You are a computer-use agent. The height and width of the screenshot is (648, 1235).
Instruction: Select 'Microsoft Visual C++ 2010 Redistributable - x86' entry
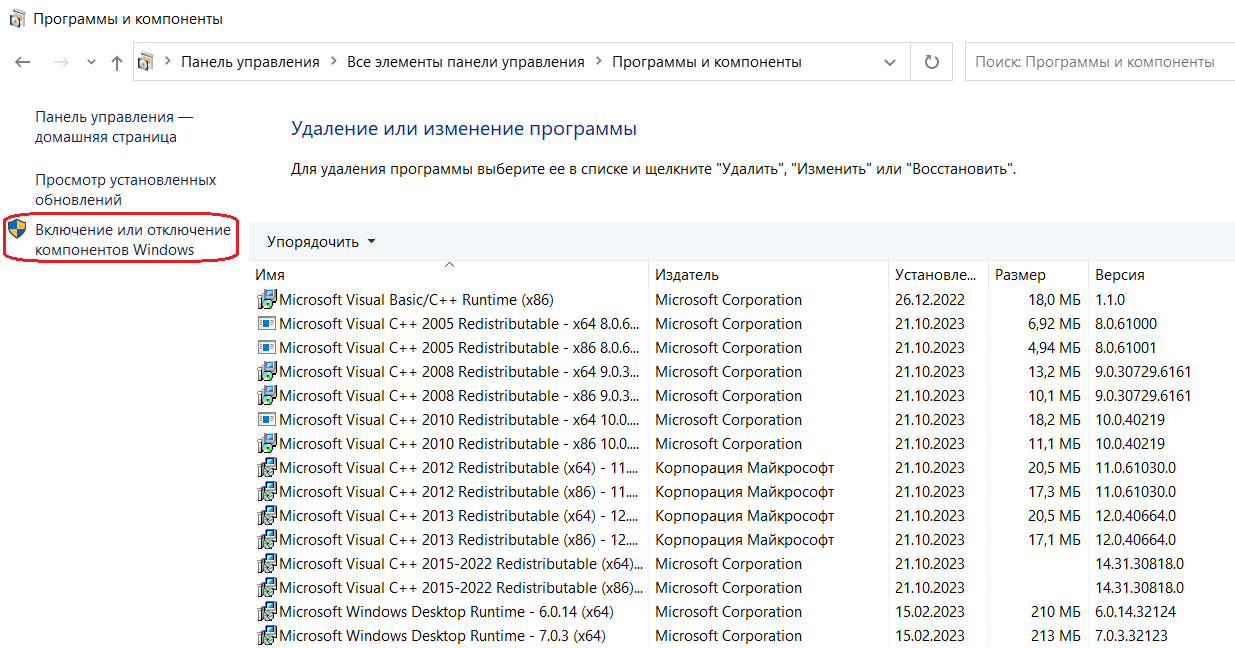click(x=459, y=444)
